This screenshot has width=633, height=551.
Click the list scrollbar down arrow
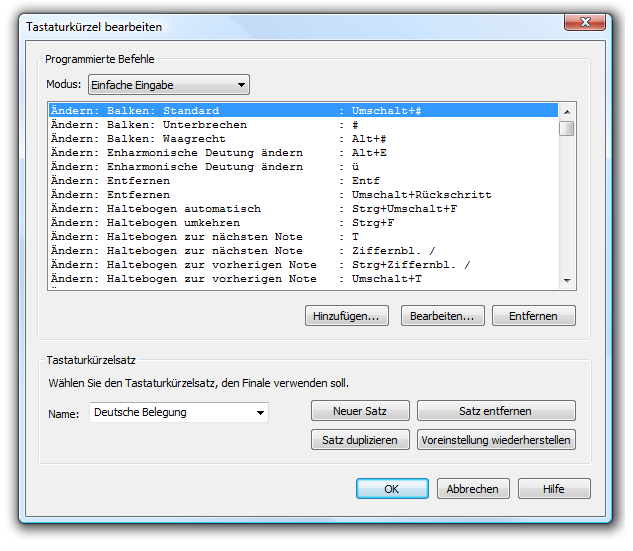click(567, 281)
